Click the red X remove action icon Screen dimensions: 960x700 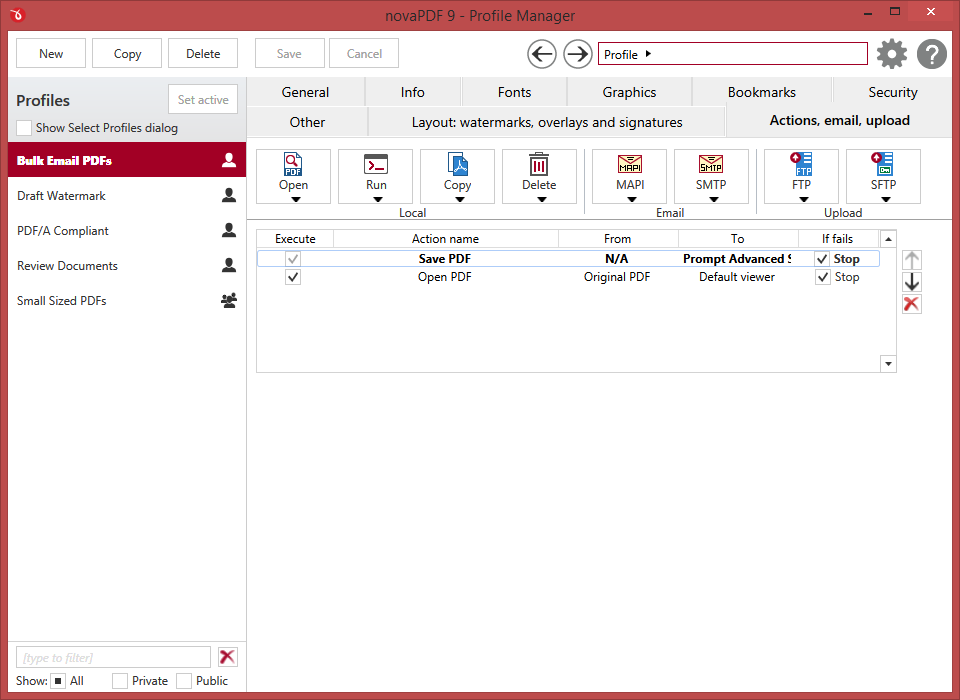tap(911, 304)
